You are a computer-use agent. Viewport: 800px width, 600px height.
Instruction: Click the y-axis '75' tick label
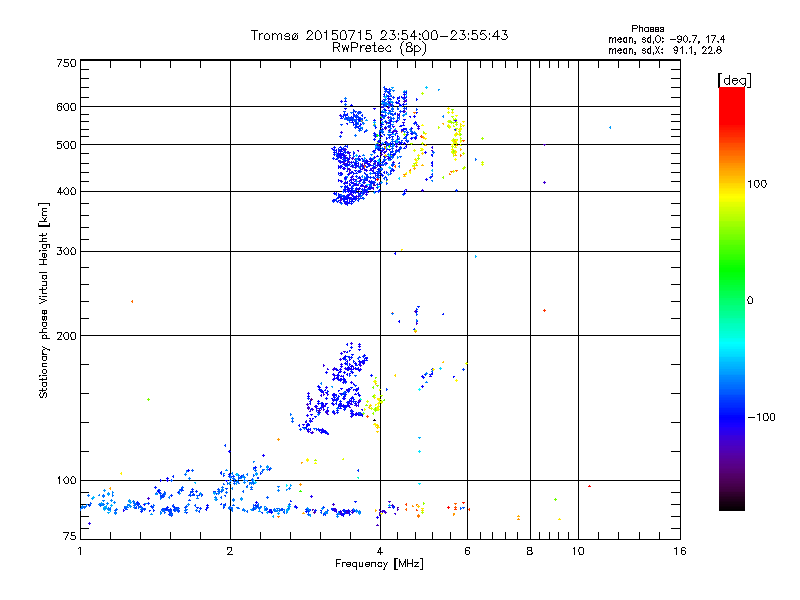click(70, 536)
